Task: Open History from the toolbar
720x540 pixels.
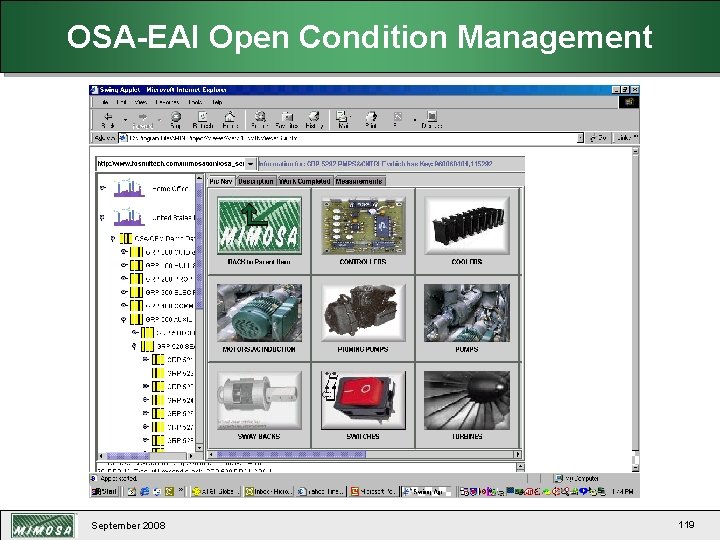Action: pos(314,120)
